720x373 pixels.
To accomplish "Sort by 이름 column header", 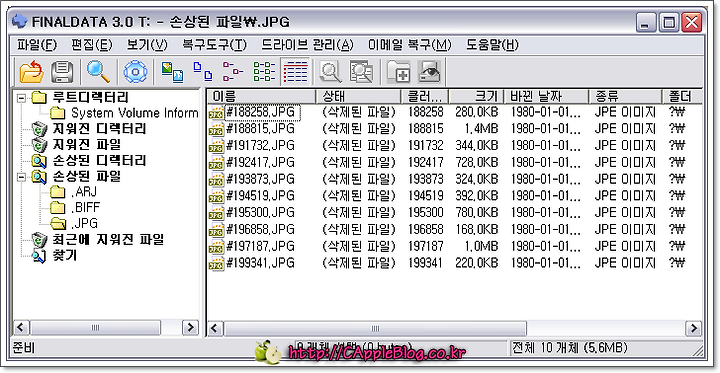I will [262, 96].
